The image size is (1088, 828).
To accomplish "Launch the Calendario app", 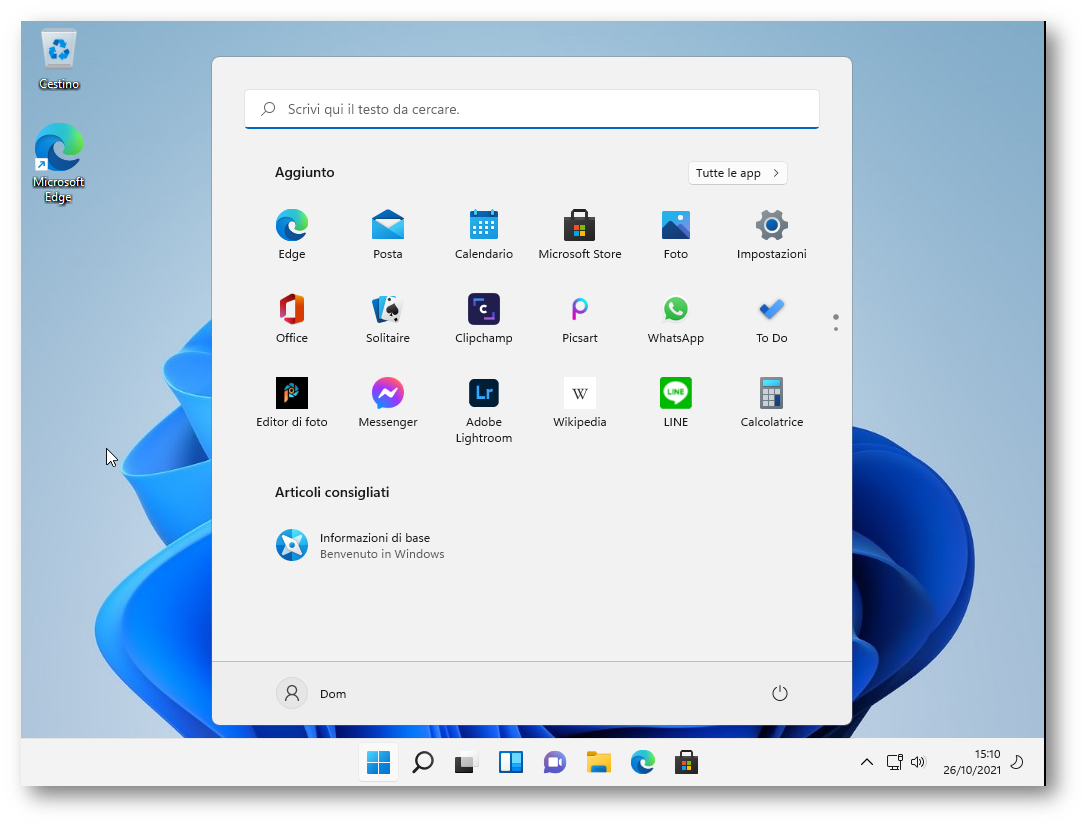I will 484,235.
